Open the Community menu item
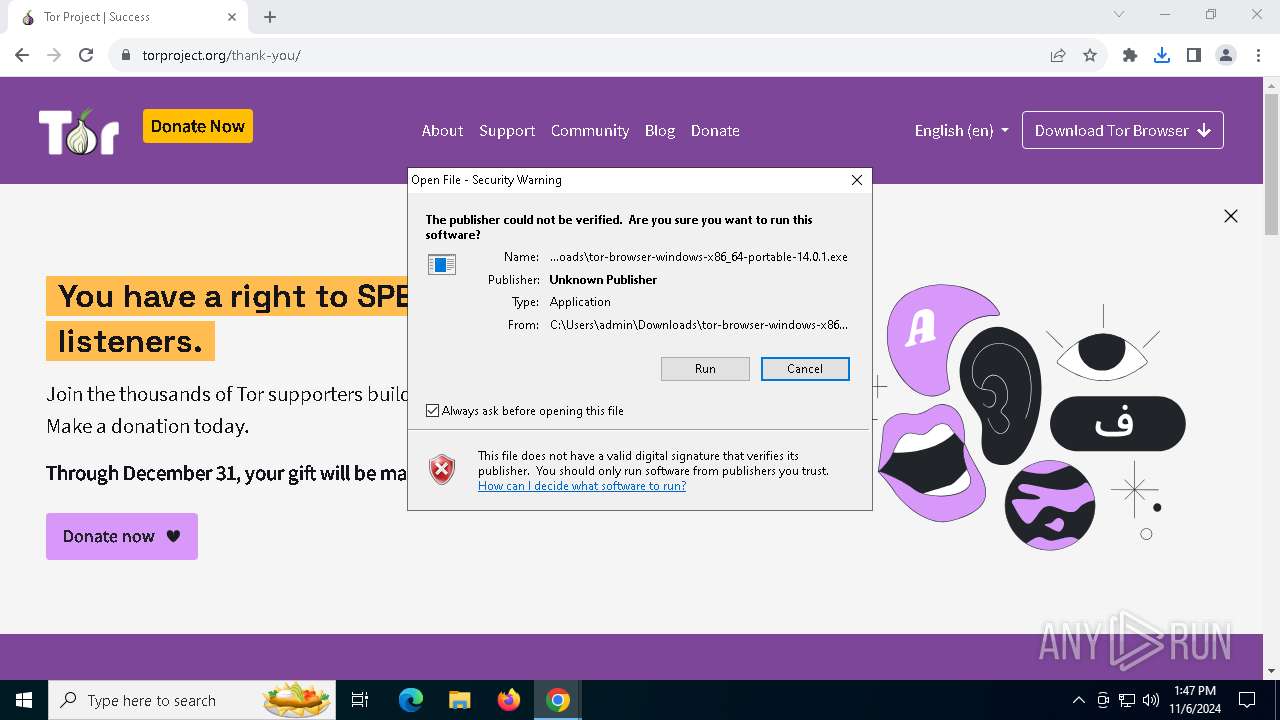 tap(590, 131)
